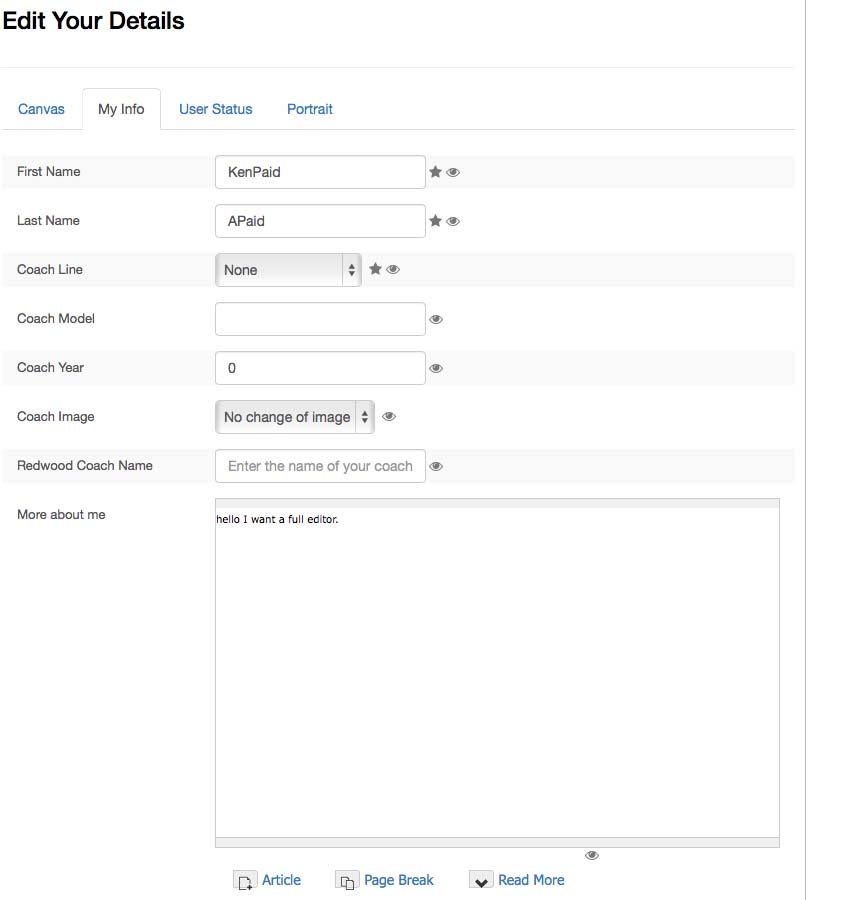
Task: Switch to the User Status tab
Action: pyautogui.click(x=216, y=109)
